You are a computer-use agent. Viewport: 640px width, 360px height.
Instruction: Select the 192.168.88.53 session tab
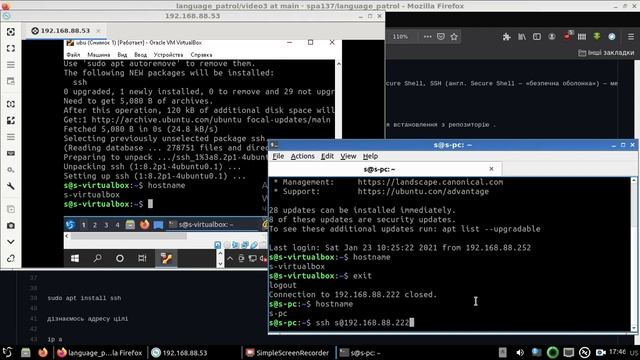tap(65, 31)
